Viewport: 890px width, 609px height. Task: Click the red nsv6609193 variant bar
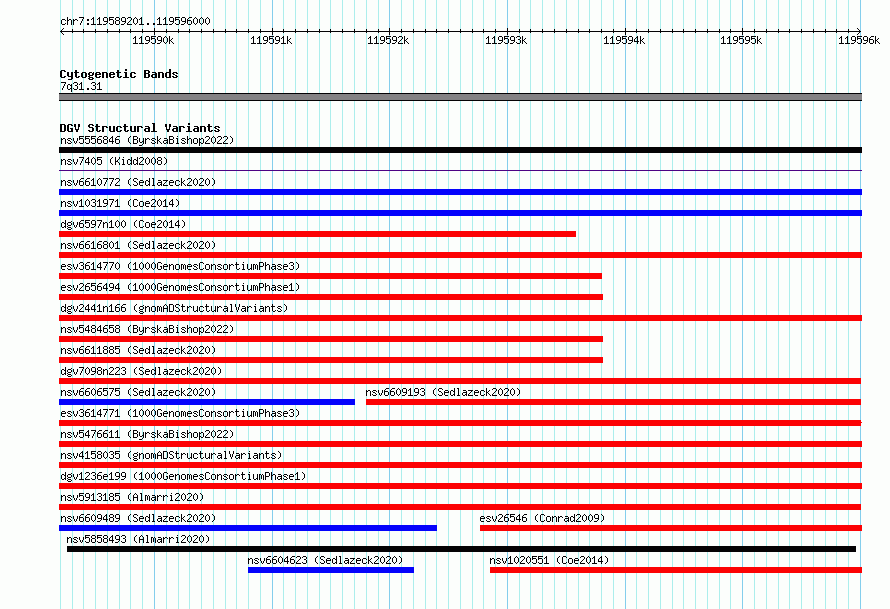tap(614, 402)
